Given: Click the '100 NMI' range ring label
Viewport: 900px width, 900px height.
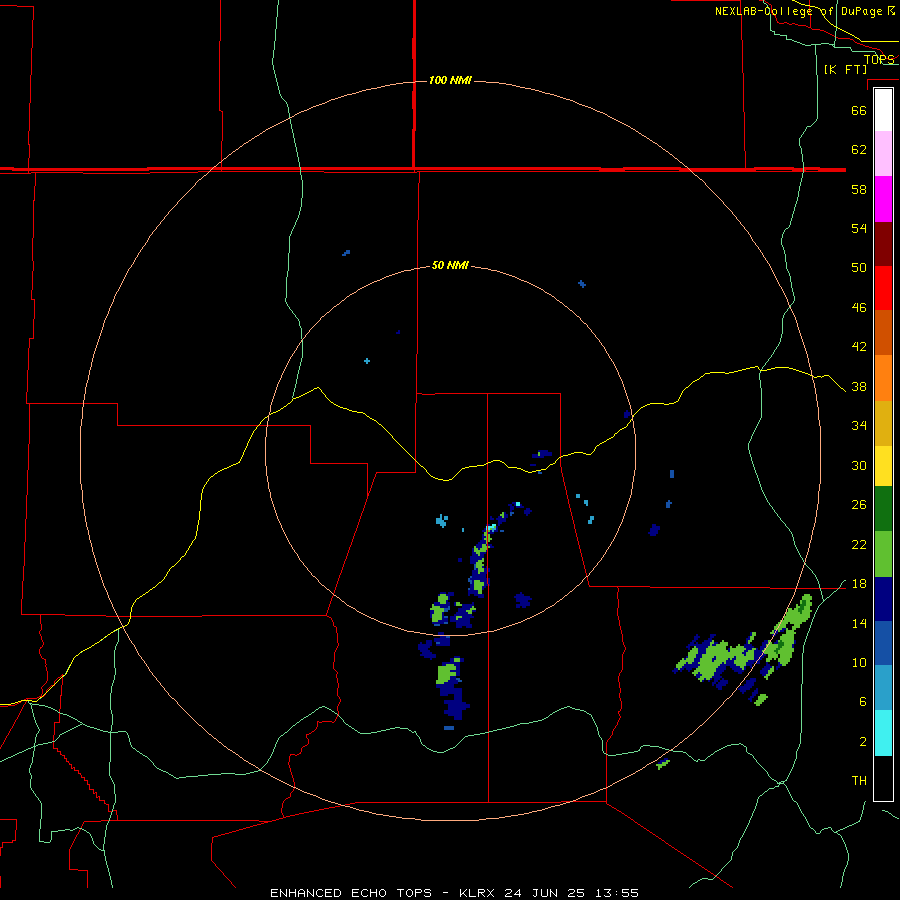Looking at the screenshot, I should [450, 80].
